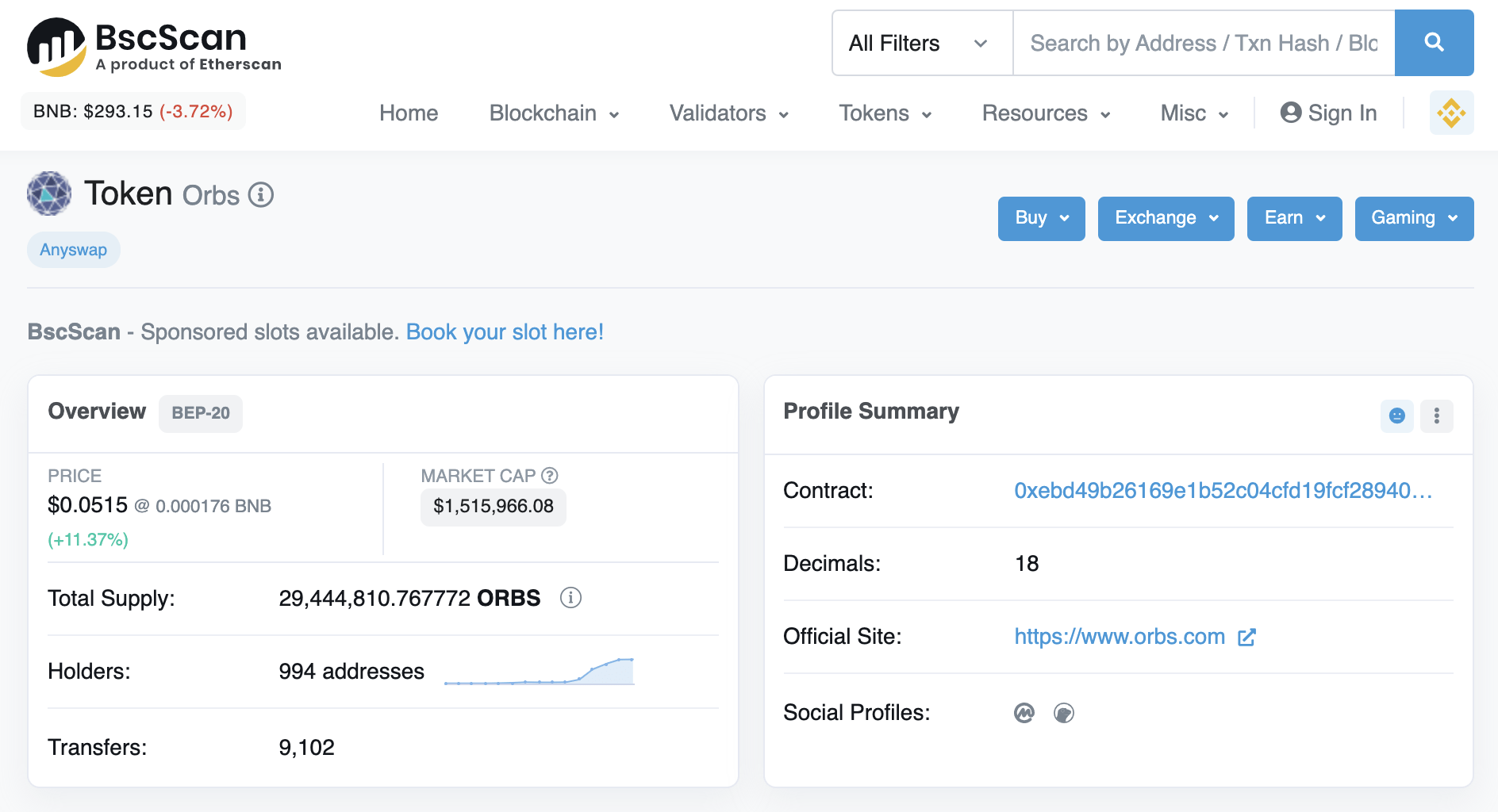This screenshot has width=1498, height=812.
Task: Open the CoinMarketCap social profile icon
Action: pyautogui.click(x=1024, y=713)
